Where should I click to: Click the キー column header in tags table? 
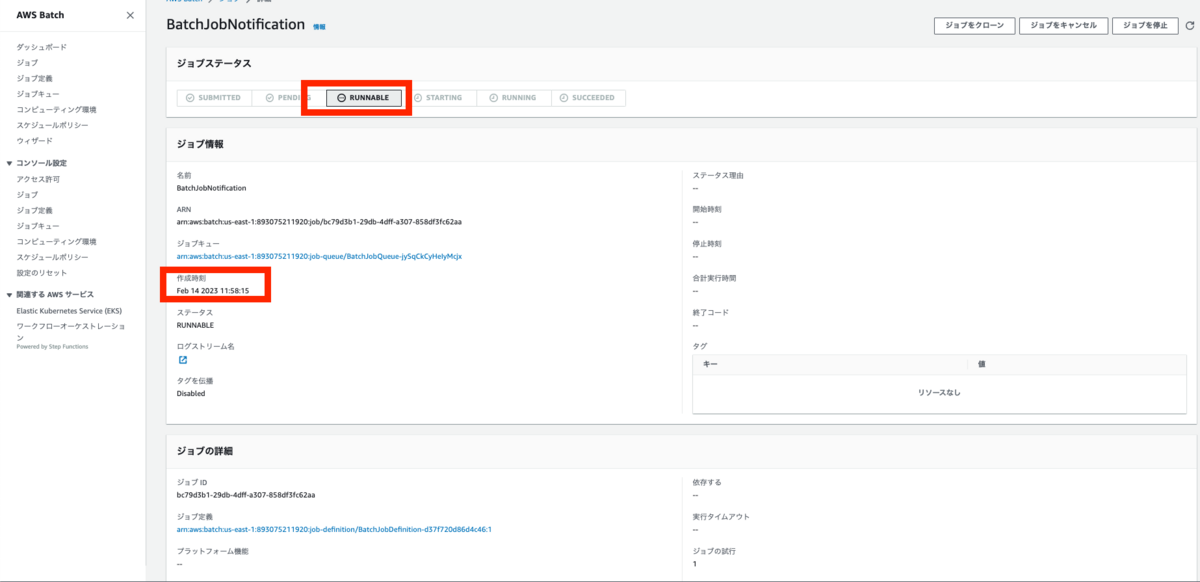(710, 364)
